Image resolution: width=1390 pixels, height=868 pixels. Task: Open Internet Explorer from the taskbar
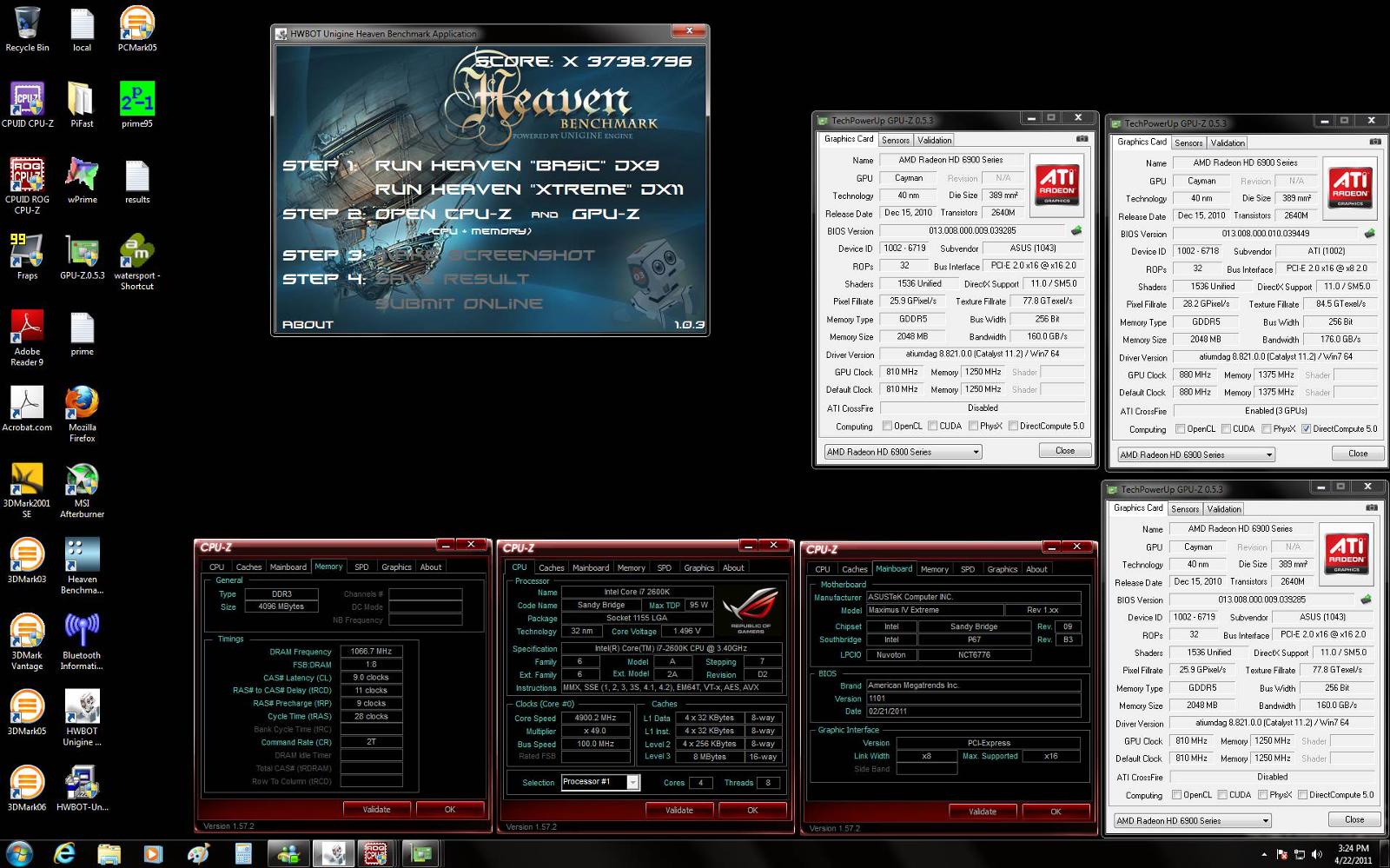64,854
